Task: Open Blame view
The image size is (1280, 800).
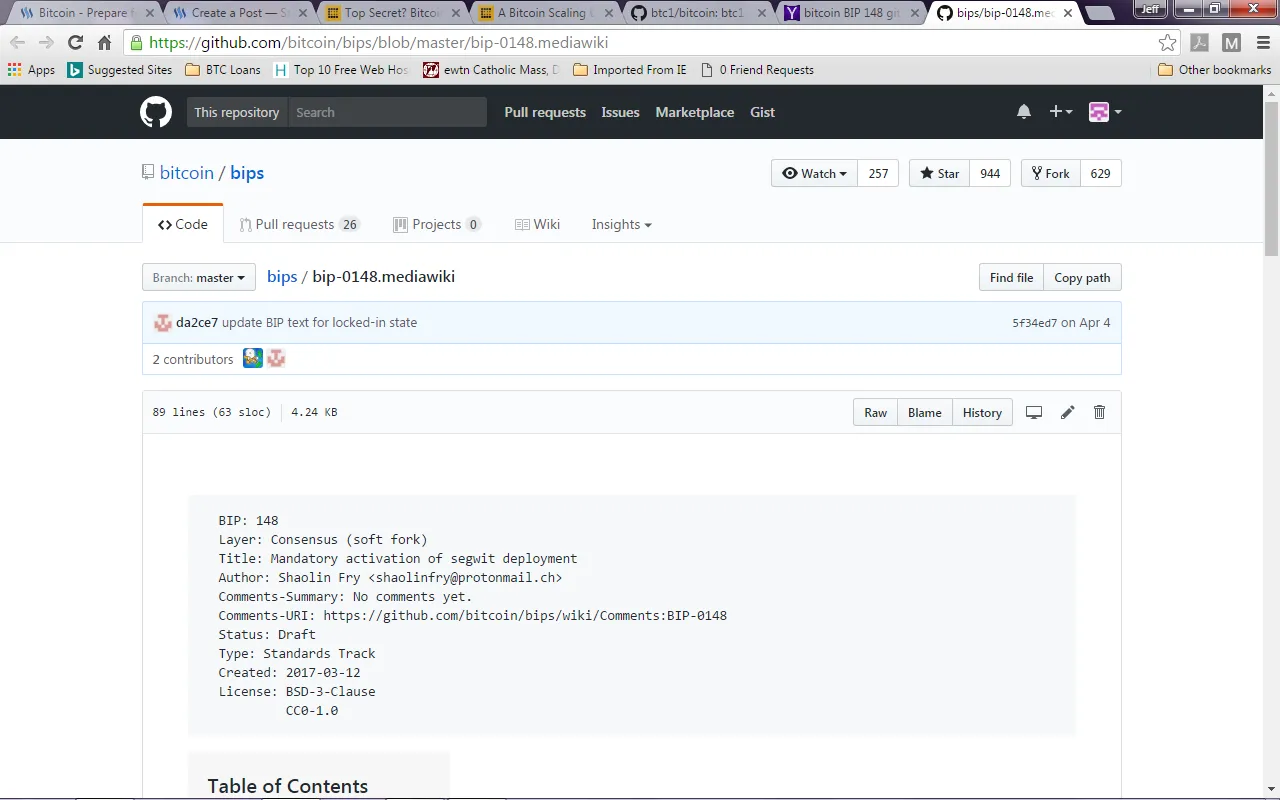Action: (x=924, y=412)
